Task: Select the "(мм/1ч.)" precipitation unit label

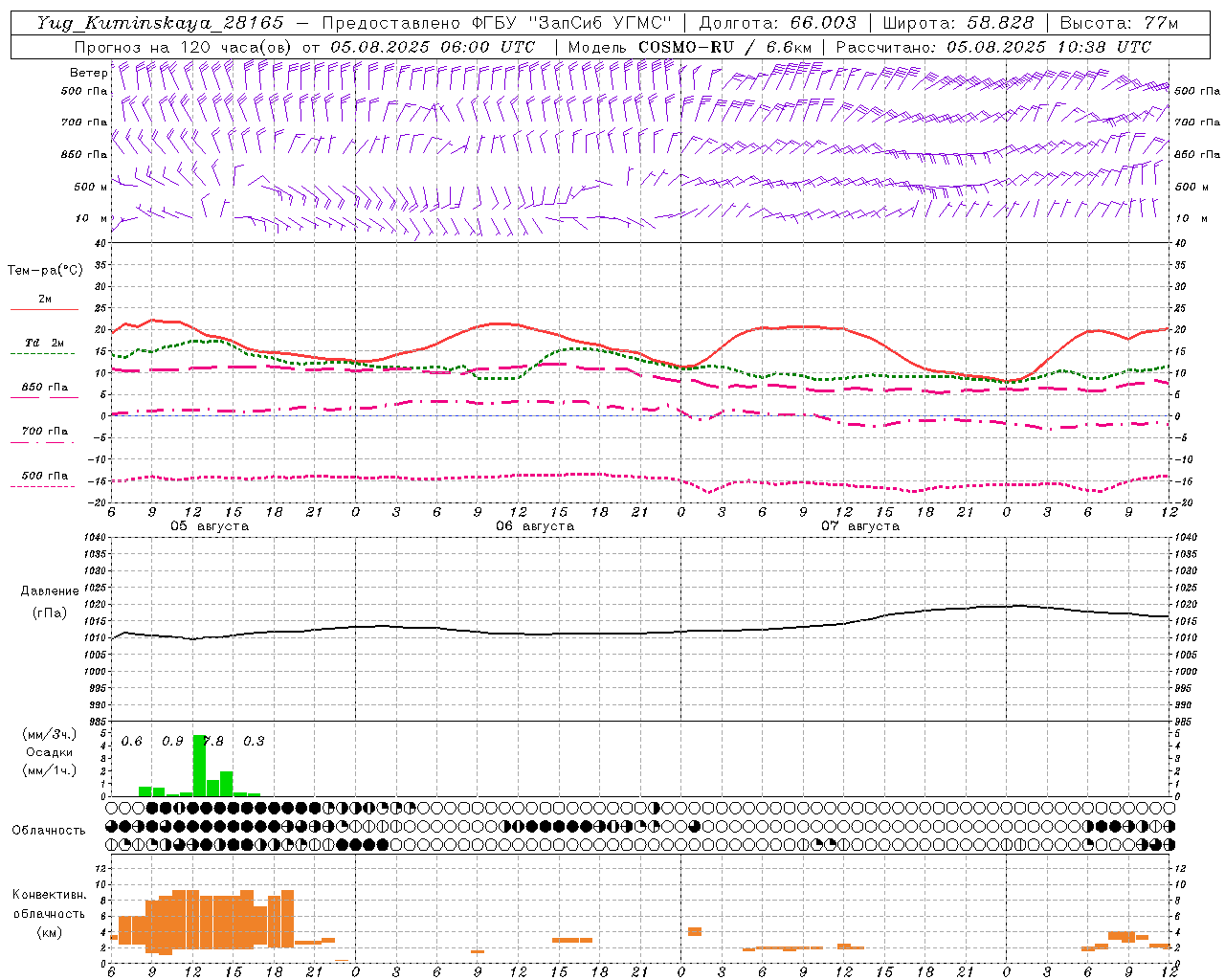Action: pyautogui.click(x=50, y=771)
